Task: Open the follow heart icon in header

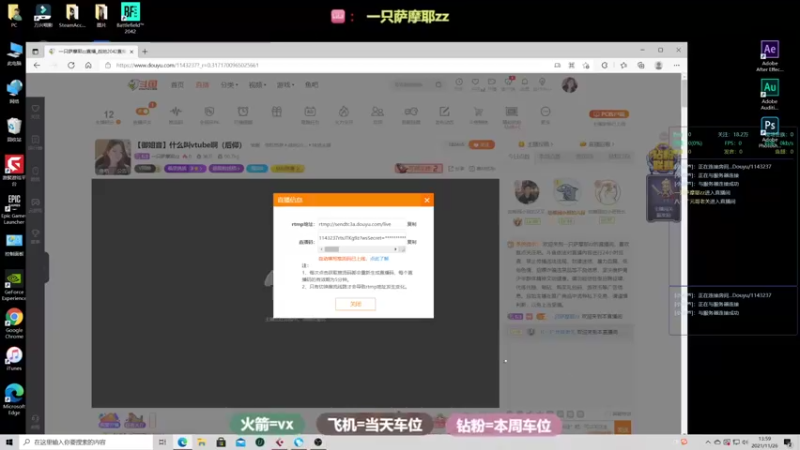Action: [475, 84]
